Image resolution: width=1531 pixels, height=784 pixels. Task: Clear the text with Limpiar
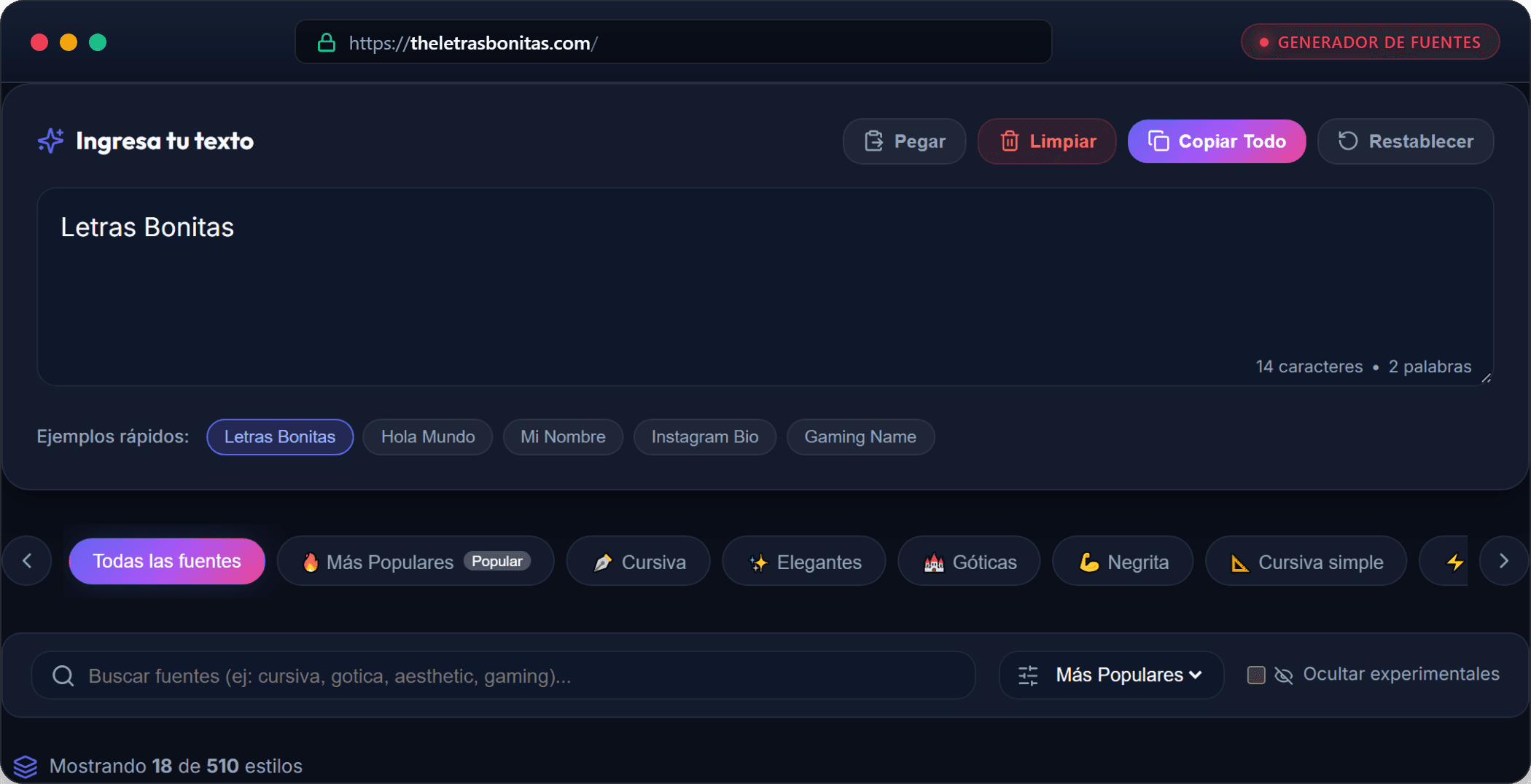coord(1047,141)
